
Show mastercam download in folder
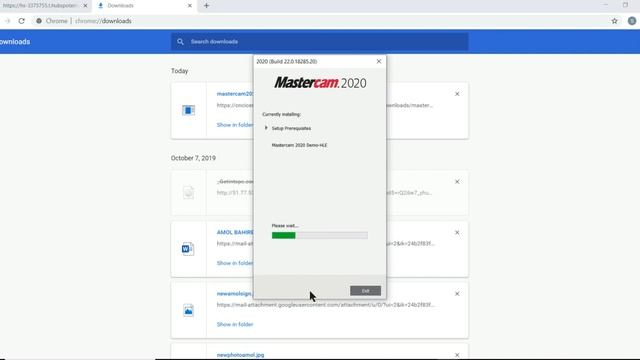235,125
